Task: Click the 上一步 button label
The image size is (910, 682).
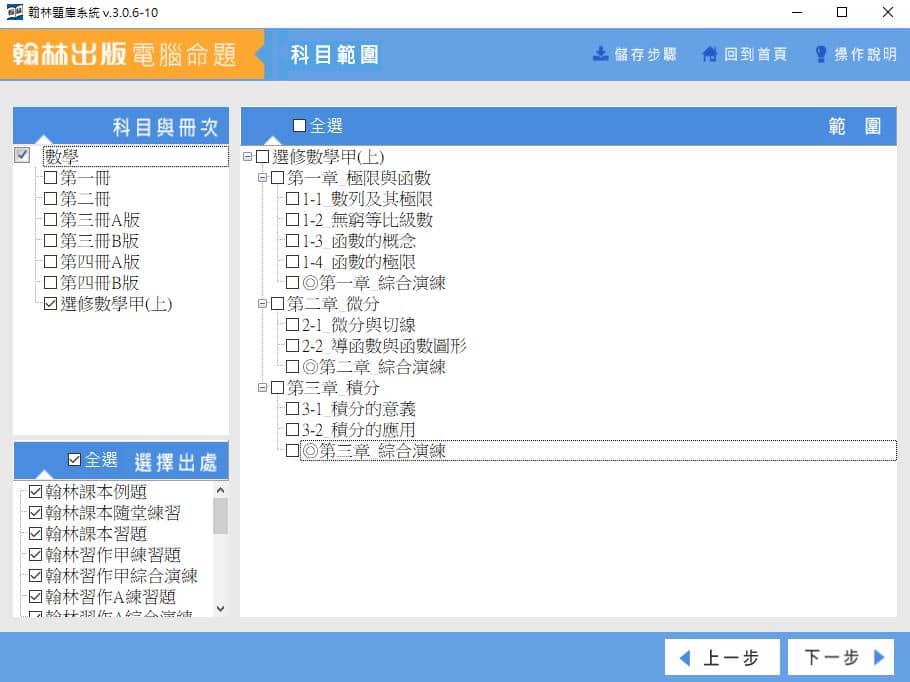Action: pyautogui.click(x=731, y=658)
